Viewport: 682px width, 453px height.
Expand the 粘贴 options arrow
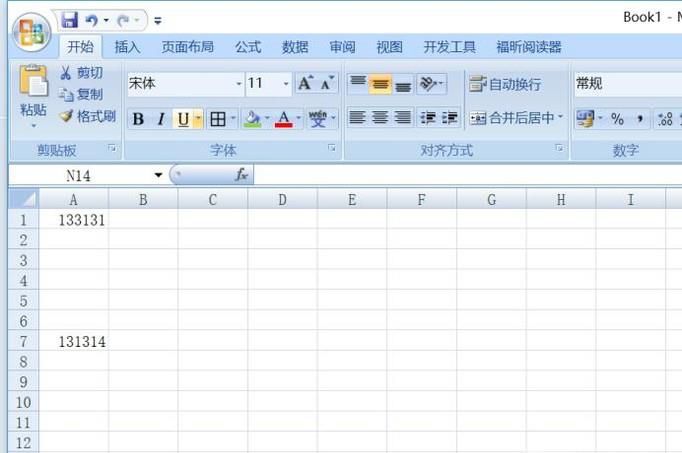33,126
